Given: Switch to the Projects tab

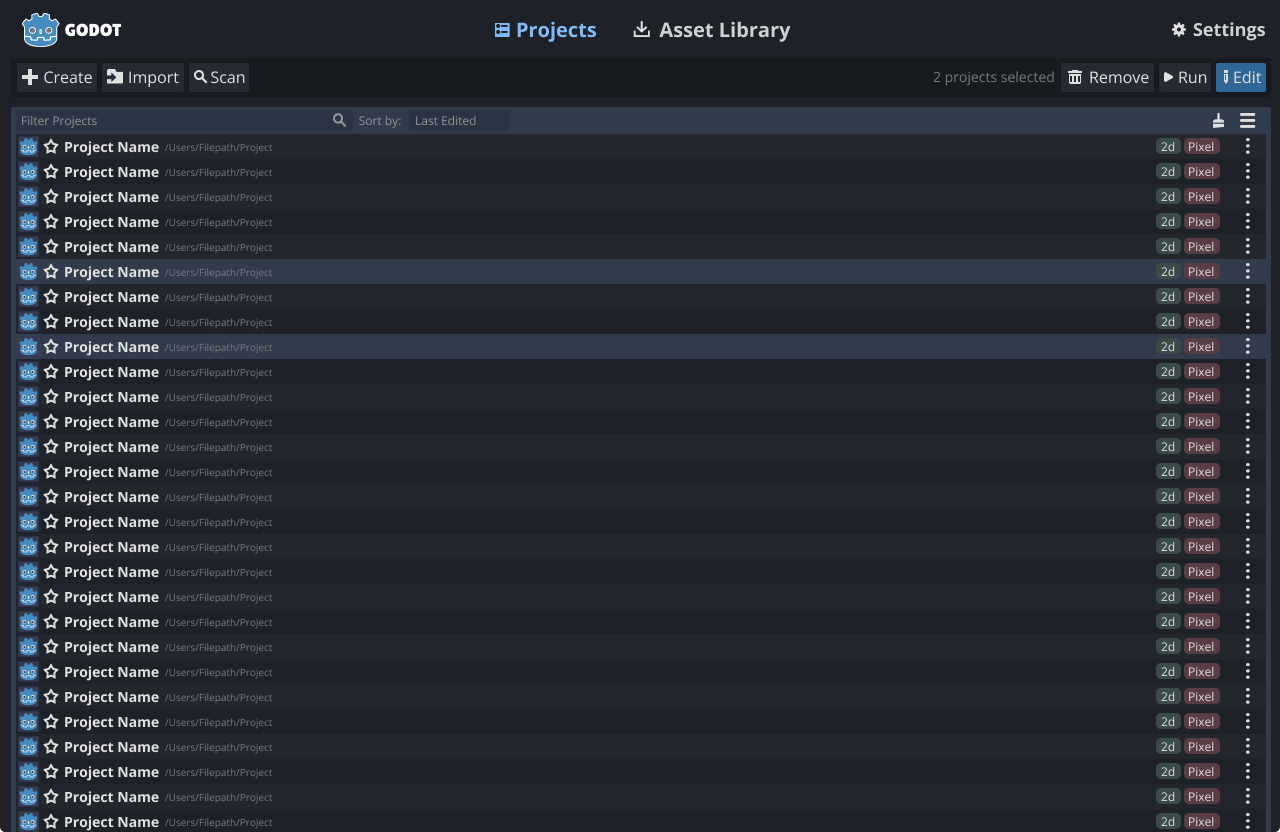Looking at the screenshot, I should click(545, 30).
